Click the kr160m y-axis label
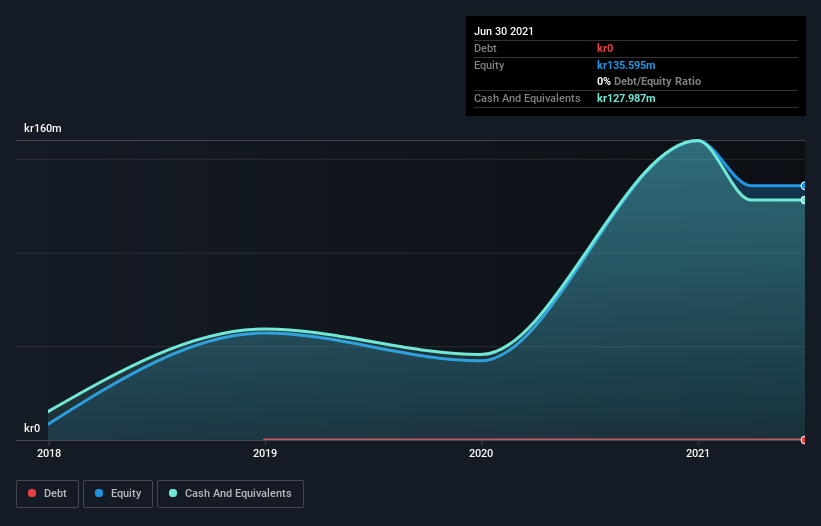 (x=43, y=128)
